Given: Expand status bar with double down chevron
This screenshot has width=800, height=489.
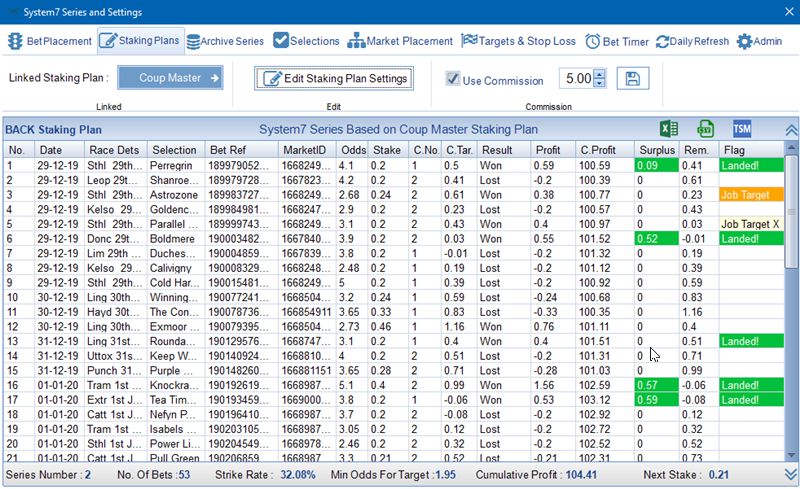Looking at the screenshot, I should pos(791,475).
